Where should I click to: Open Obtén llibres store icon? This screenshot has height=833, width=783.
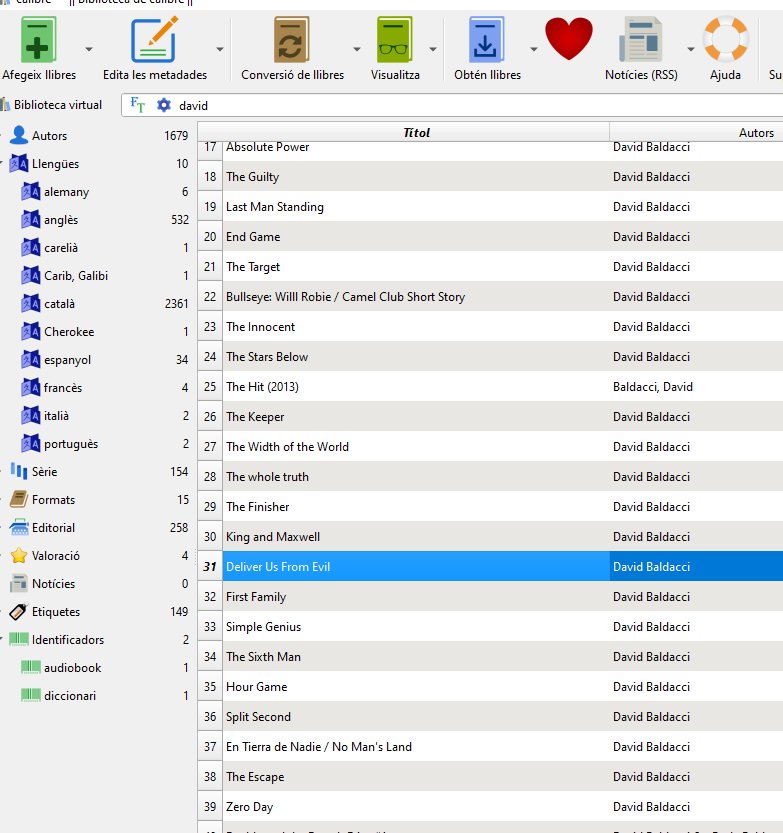tap(487, 41)
